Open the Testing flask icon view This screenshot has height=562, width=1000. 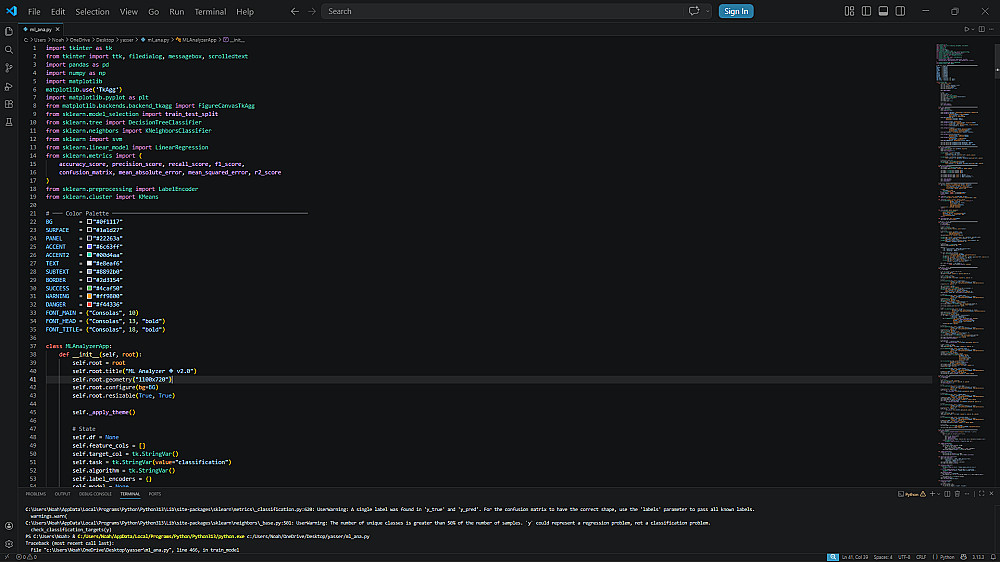(9, 121)
